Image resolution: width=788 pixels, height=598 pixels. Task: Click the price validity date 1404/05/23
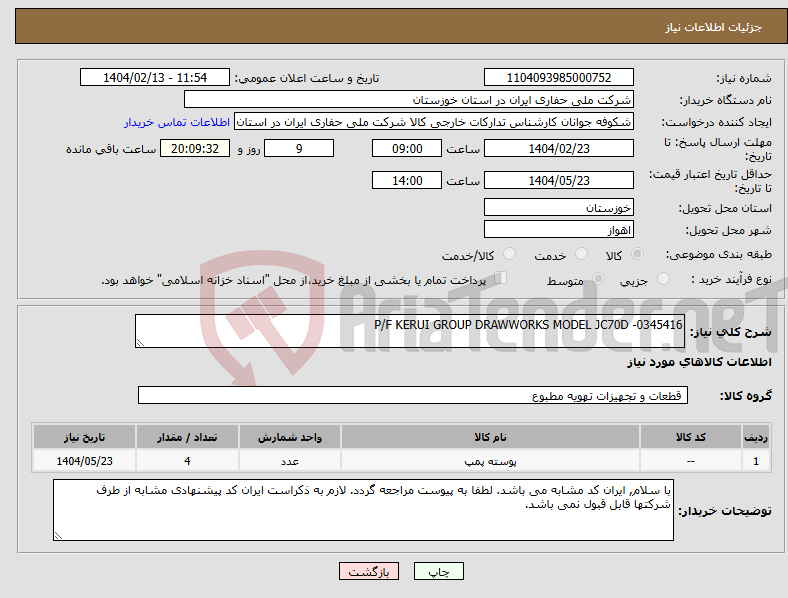[x=558, y=180]
